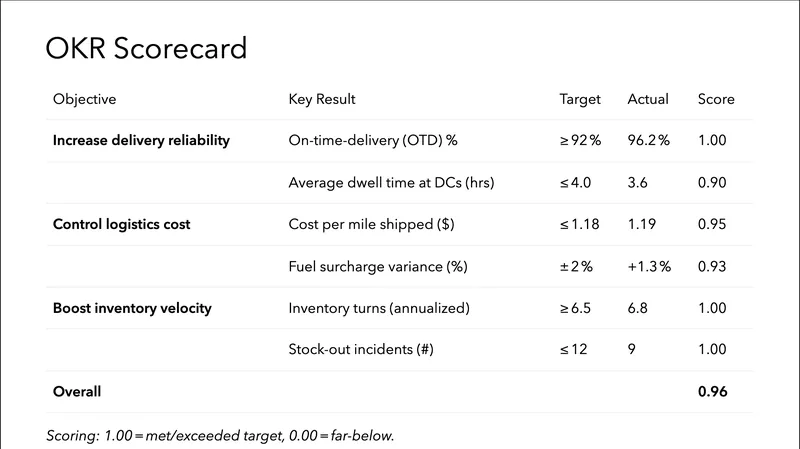
Task: Click the 96.2% actual value
Action: (x=648, y=140)
